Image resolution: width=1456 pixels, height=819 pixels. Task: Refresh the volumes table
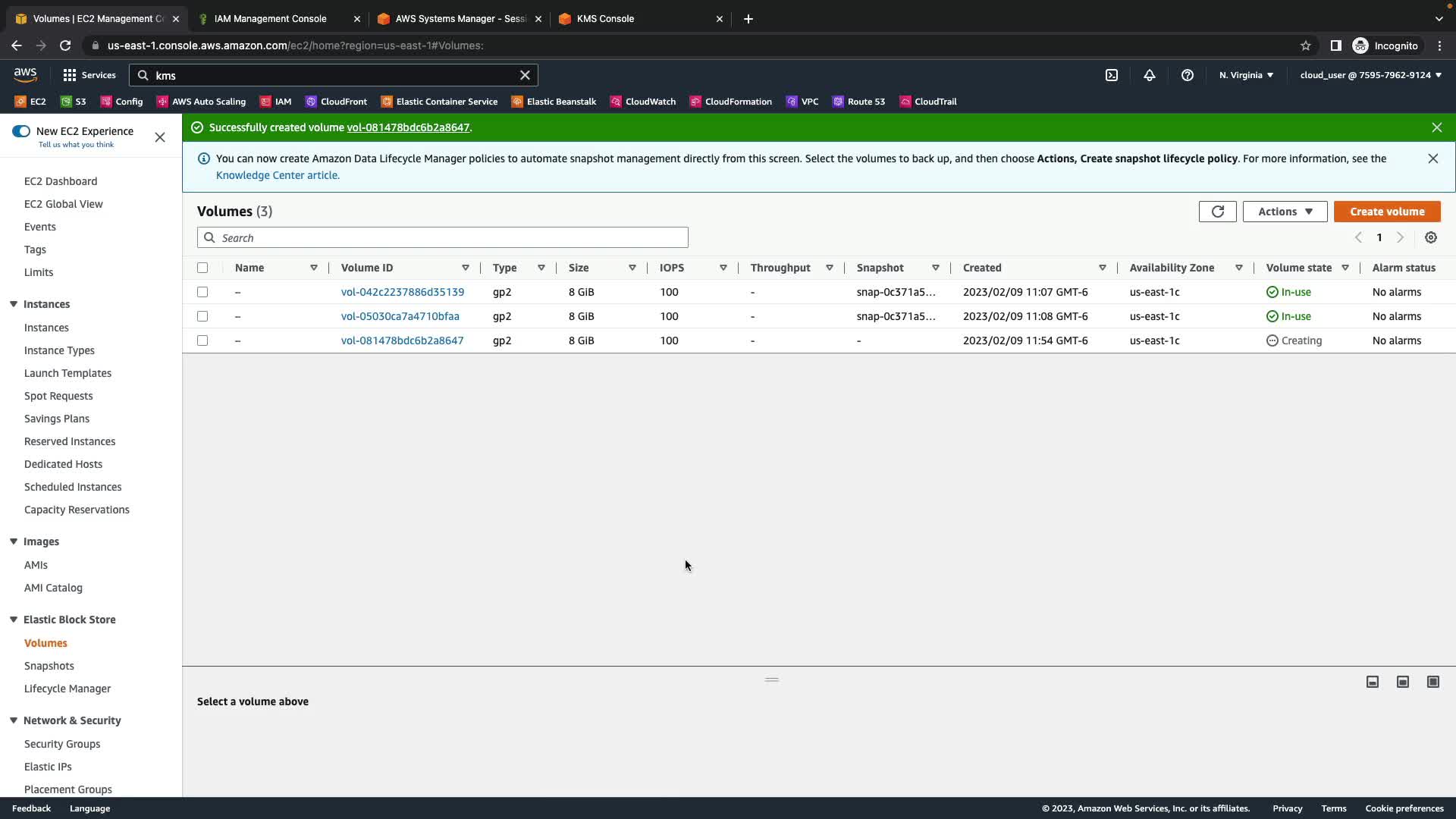coord(1217,212)
